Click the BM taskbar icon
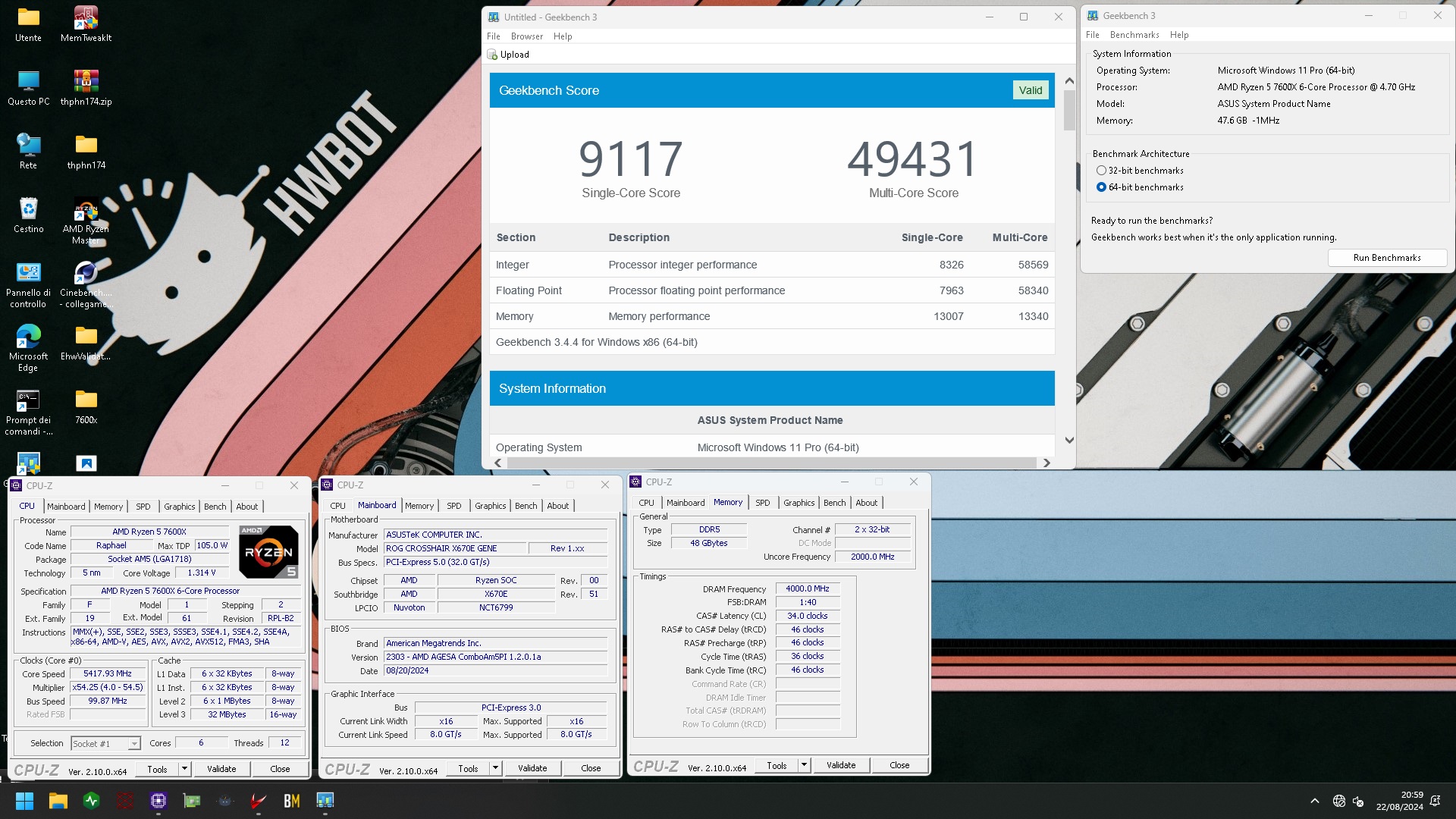 292,800
